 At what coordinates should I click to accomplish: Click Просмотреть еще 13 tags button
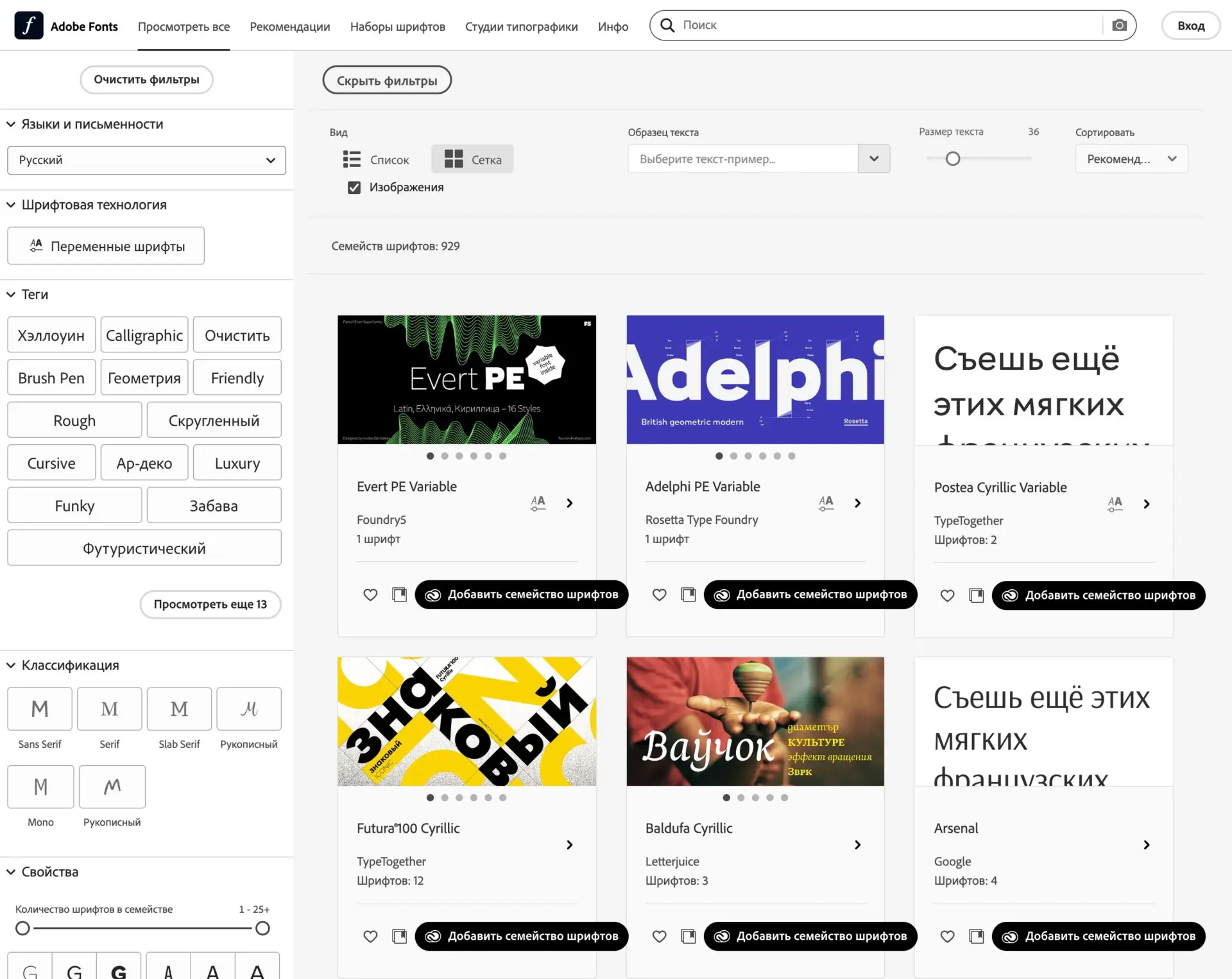(x=210, y=604)
